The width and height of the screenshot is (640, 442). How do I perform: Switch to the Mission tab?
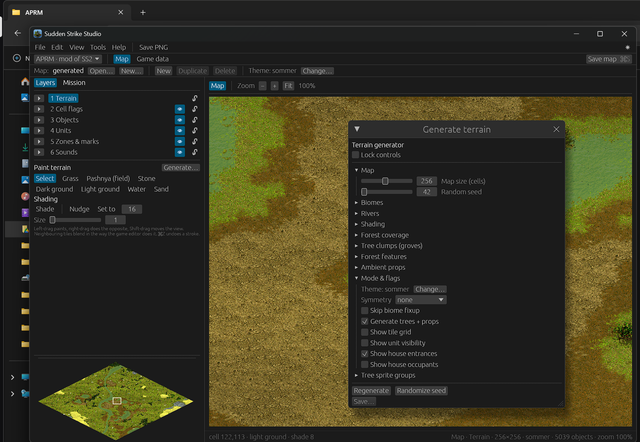coord(74,82)
